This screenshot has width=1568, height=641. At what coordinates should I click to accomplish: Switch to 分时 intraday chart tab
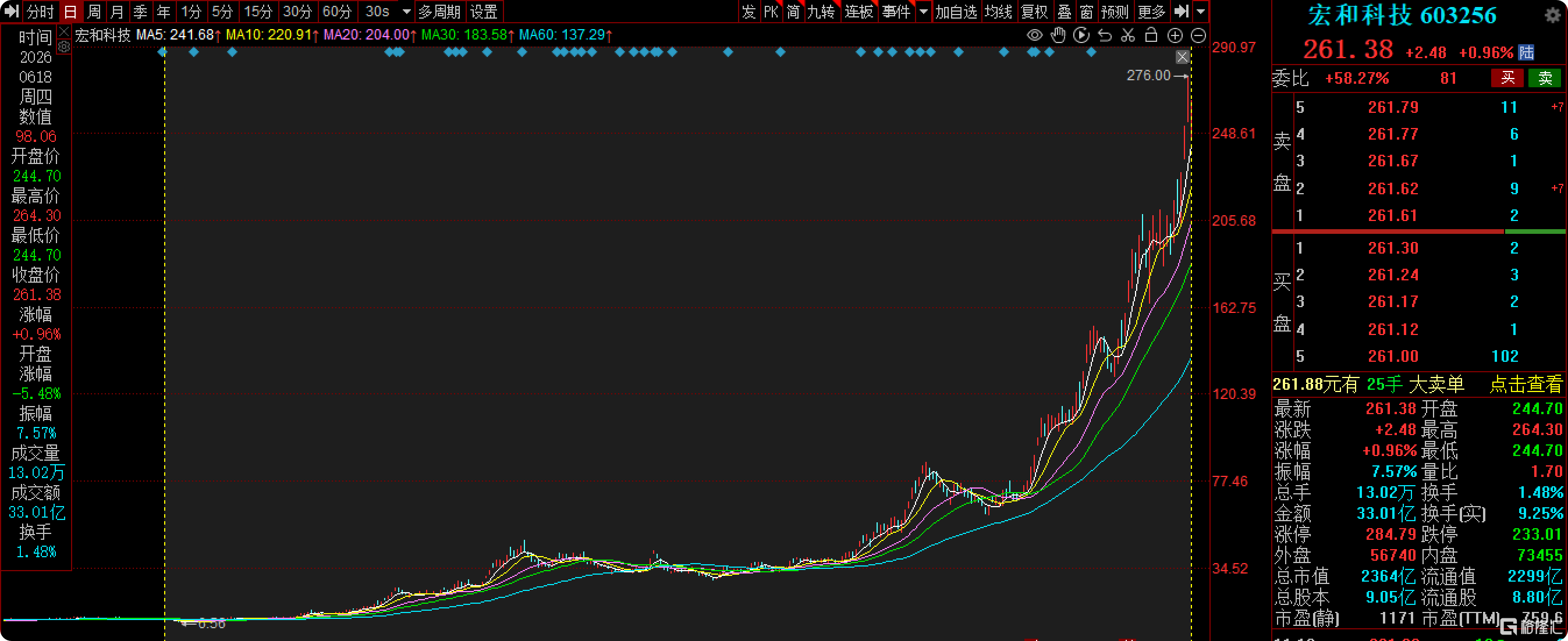40,11
